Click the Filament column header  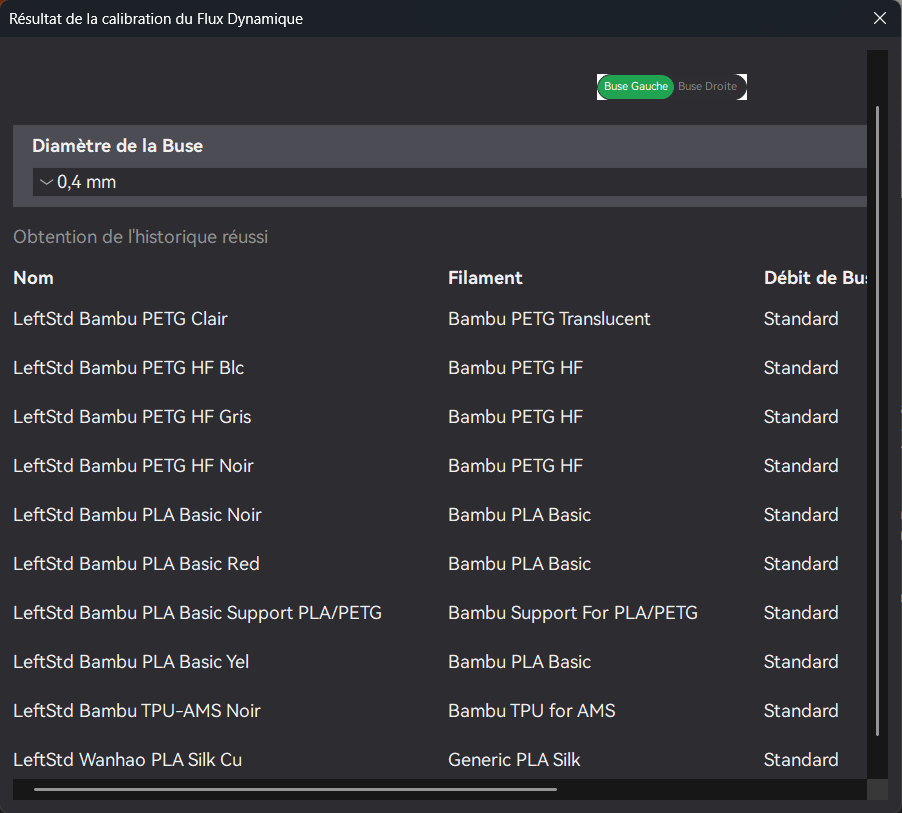click(485, 278)
